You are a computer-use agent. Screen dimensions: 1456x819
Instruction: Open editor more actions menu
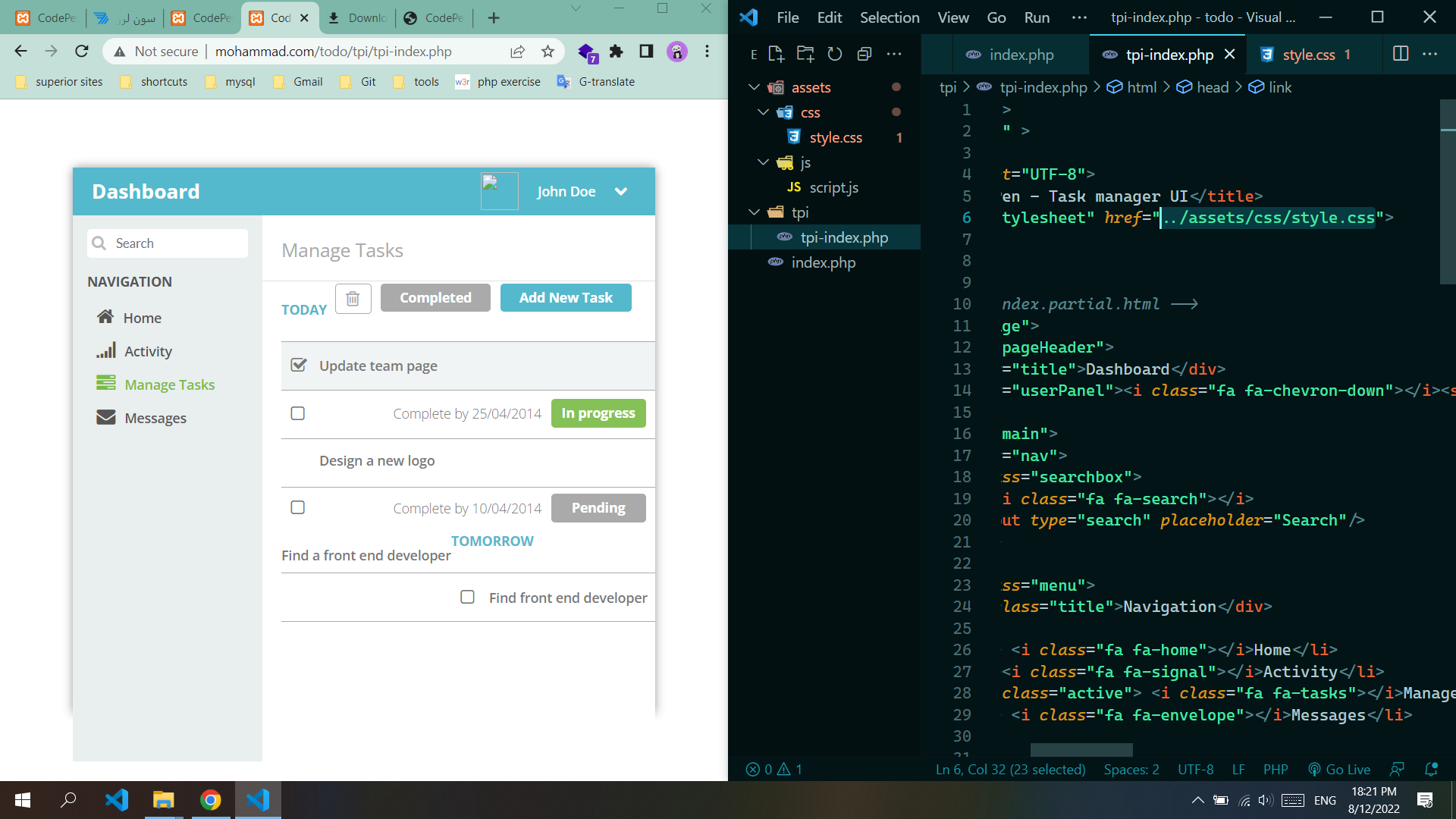tap(1430, 54)
